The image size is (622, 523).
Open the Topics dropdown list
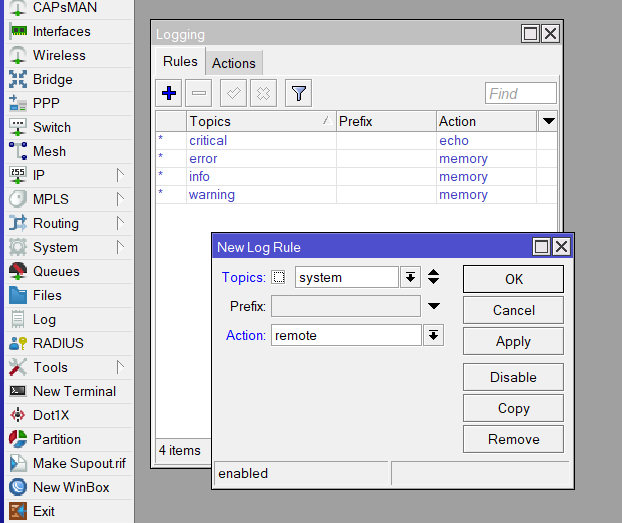[410, 278]
